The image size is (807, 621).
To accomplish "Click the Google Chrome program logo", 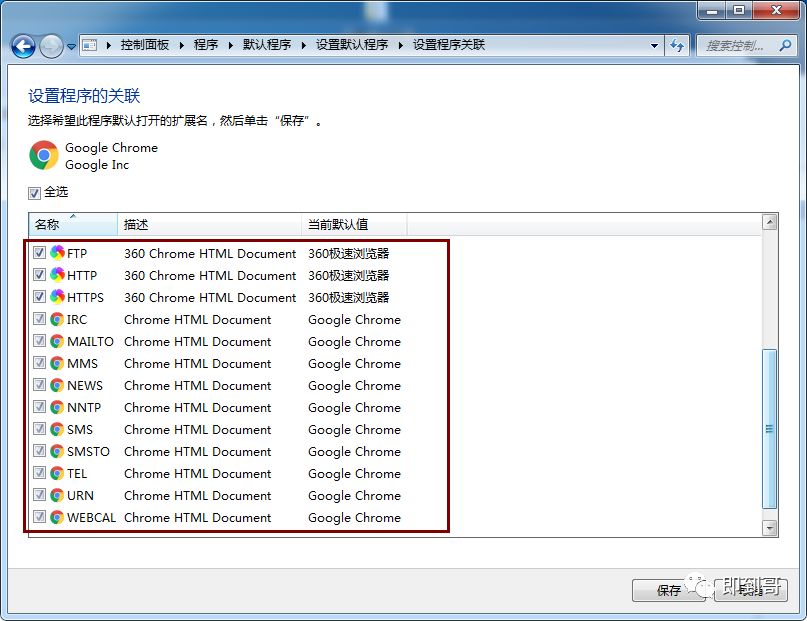I will (44, 155).
